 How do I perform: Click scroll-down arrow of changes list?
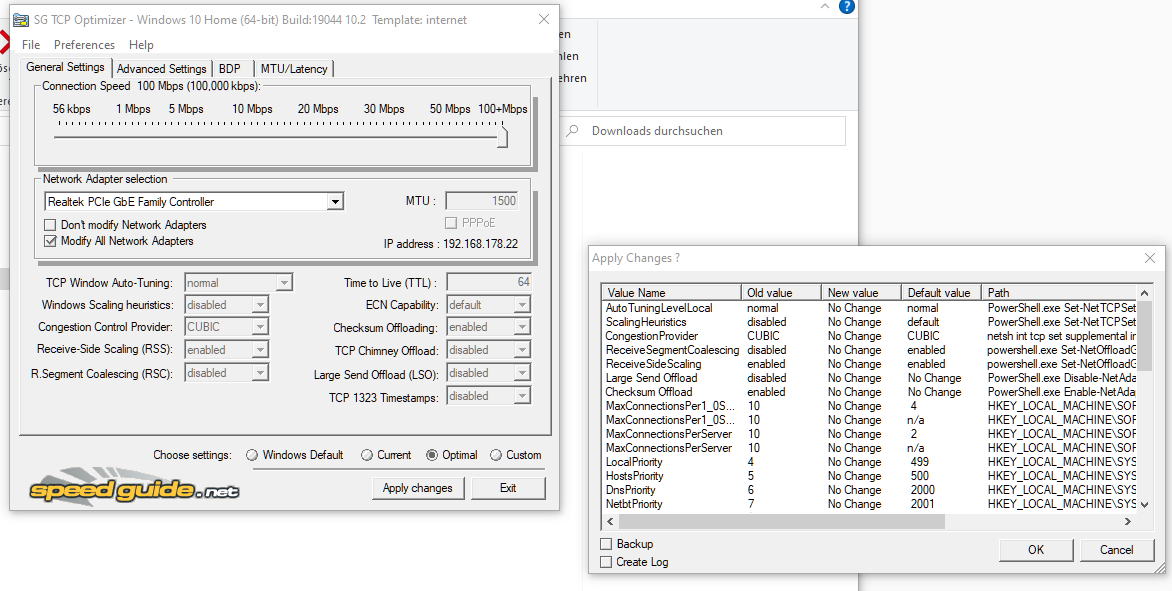[x=1144, y=506]
